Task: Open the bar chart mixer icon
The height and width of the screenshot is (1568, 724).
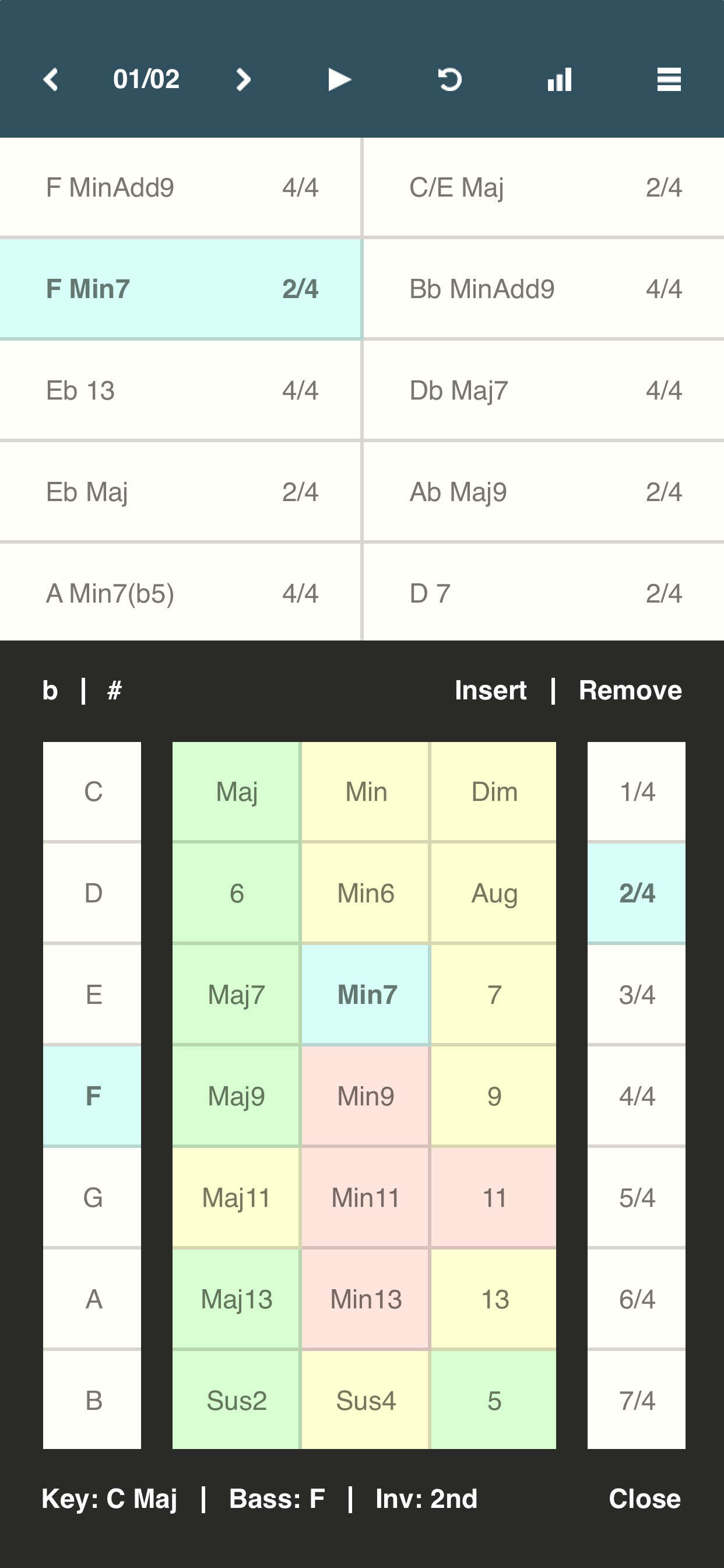Action: point(559,80)
